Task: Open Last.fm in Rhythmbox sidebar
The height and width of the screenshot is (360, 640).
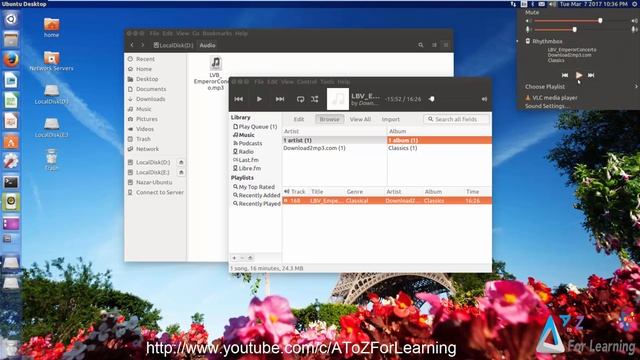Action: (x=246, y=160)
